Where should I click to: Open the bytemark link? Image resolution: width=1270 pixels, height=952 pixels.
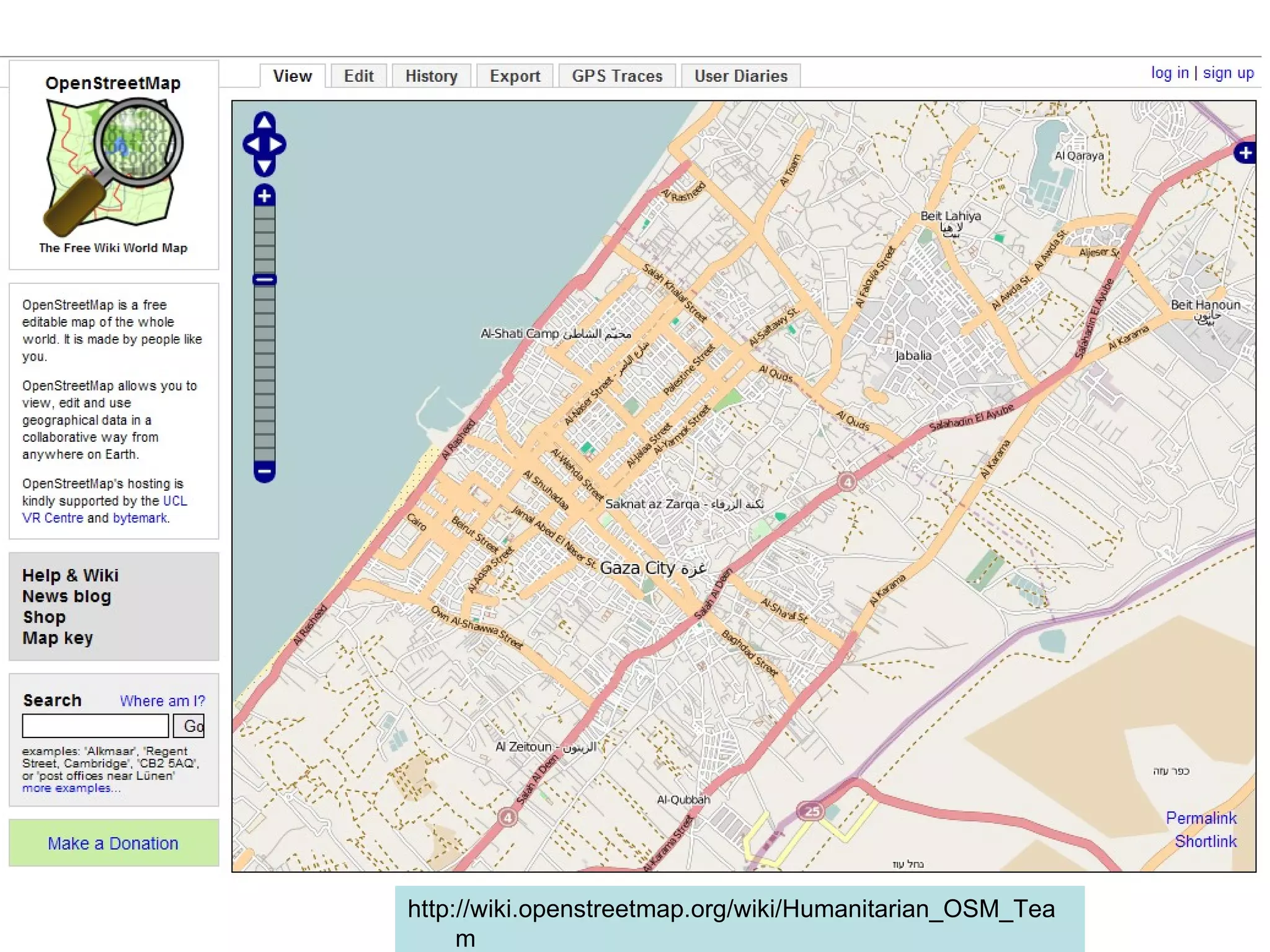pyautogui.click(x=140, y=518)
